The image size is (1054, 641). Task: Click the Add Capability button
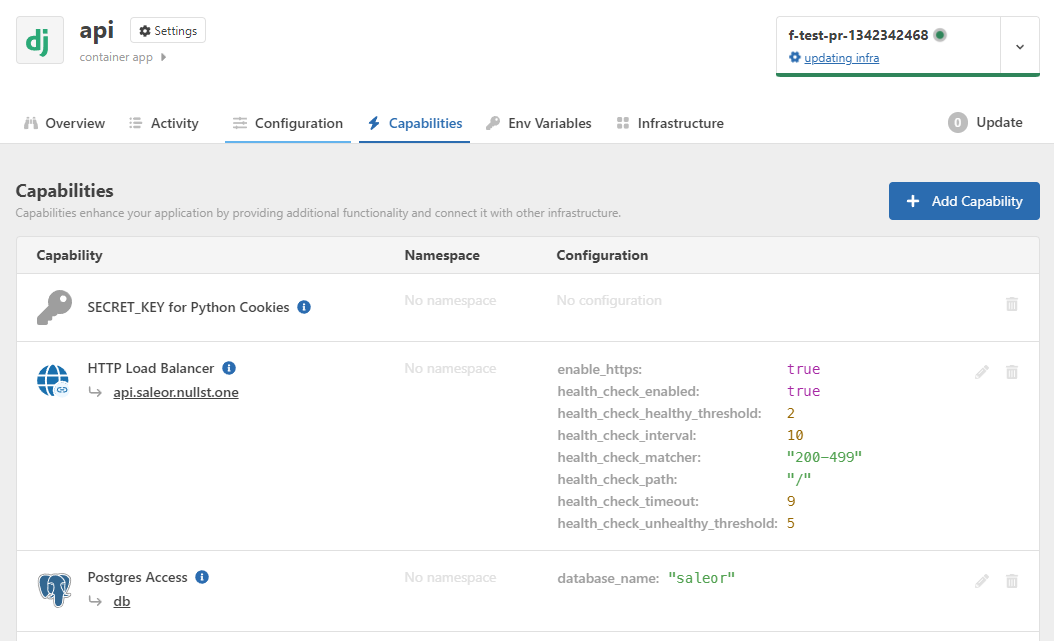(963, 200)
